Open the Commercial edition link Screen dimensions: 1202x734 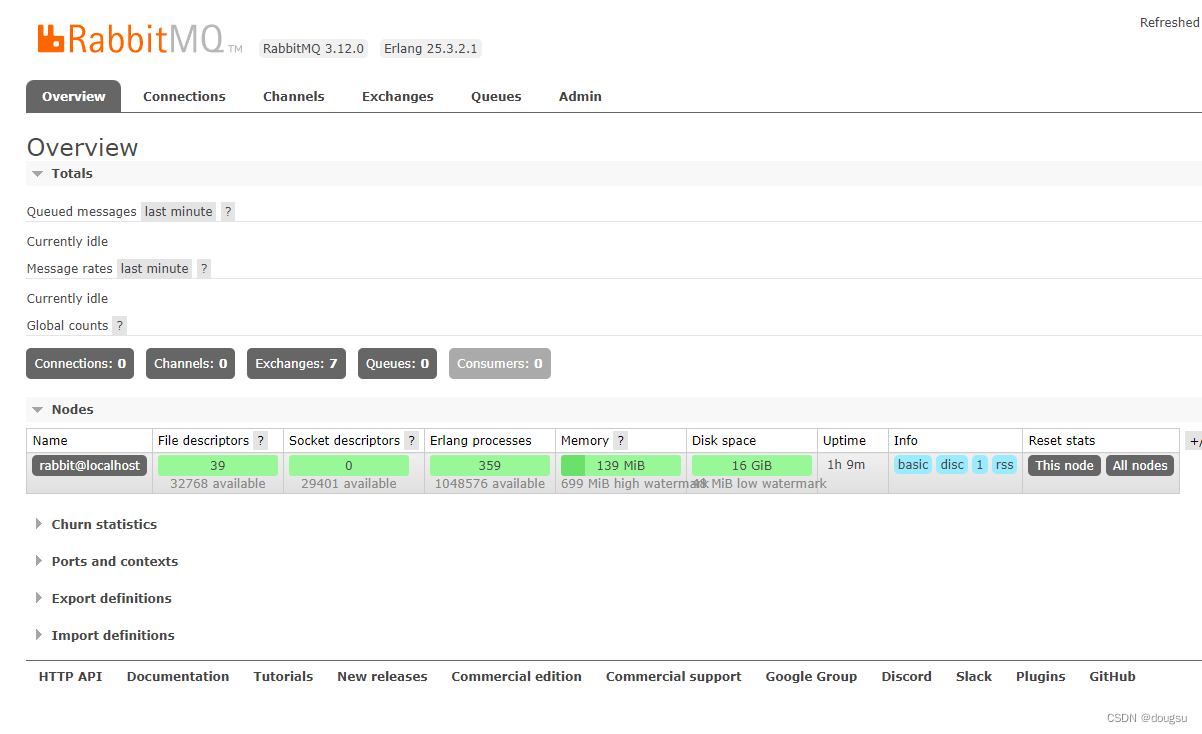516,677
